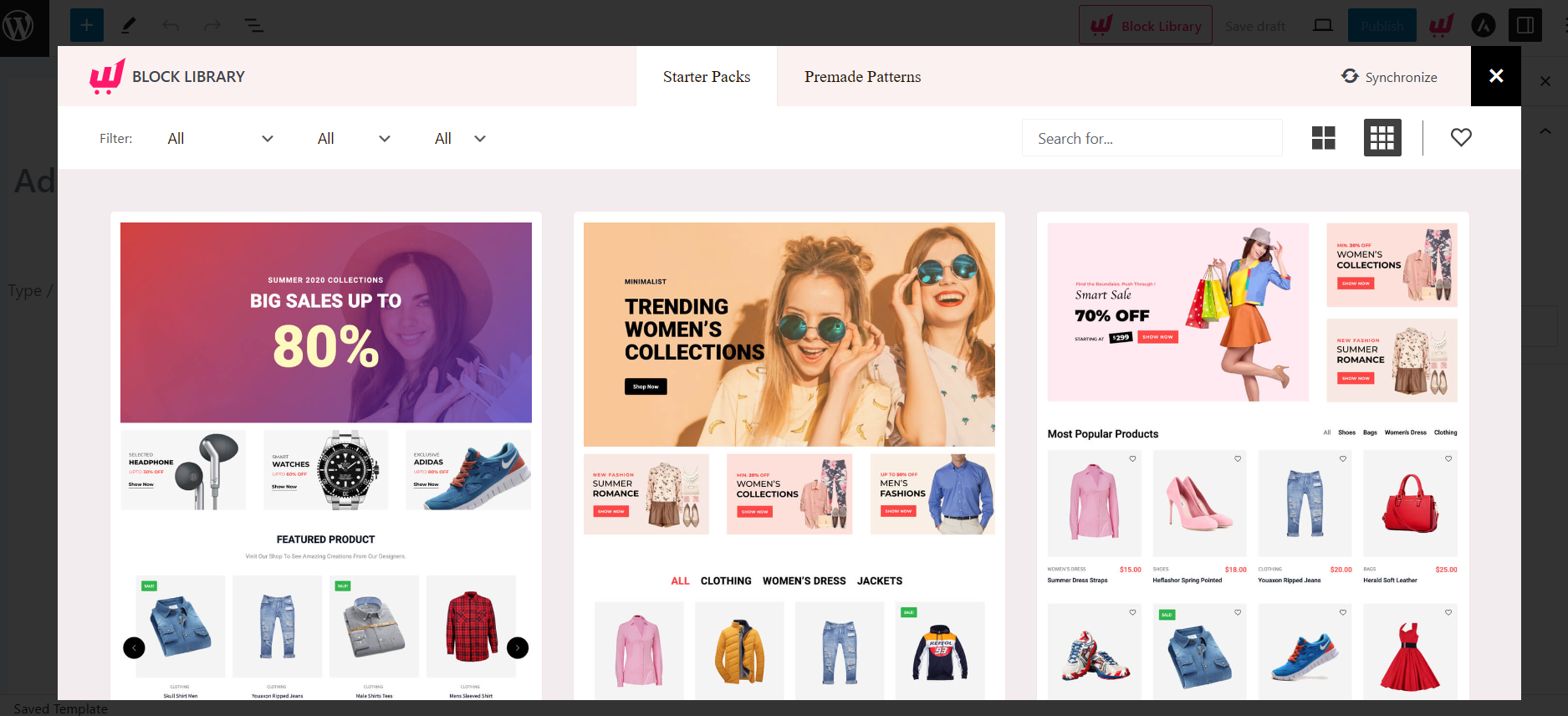Click the Featured Product heading

[325, 540]
